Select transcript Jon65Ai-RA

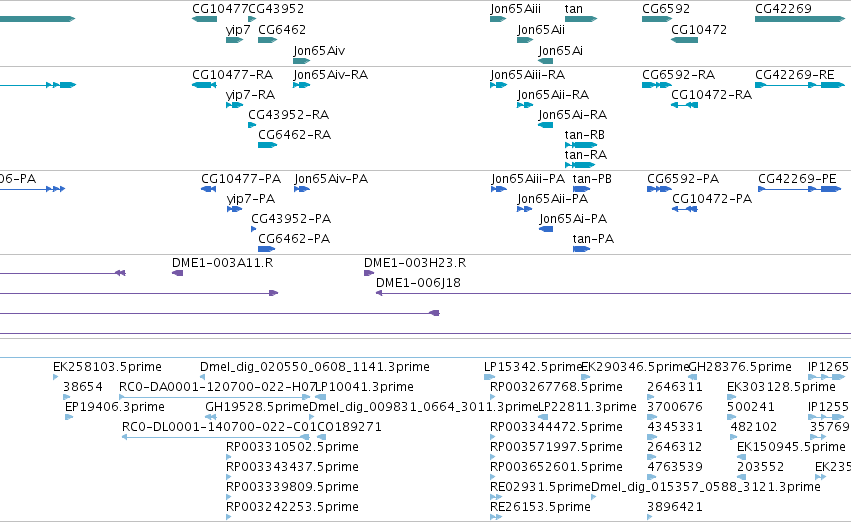point(545,125)
